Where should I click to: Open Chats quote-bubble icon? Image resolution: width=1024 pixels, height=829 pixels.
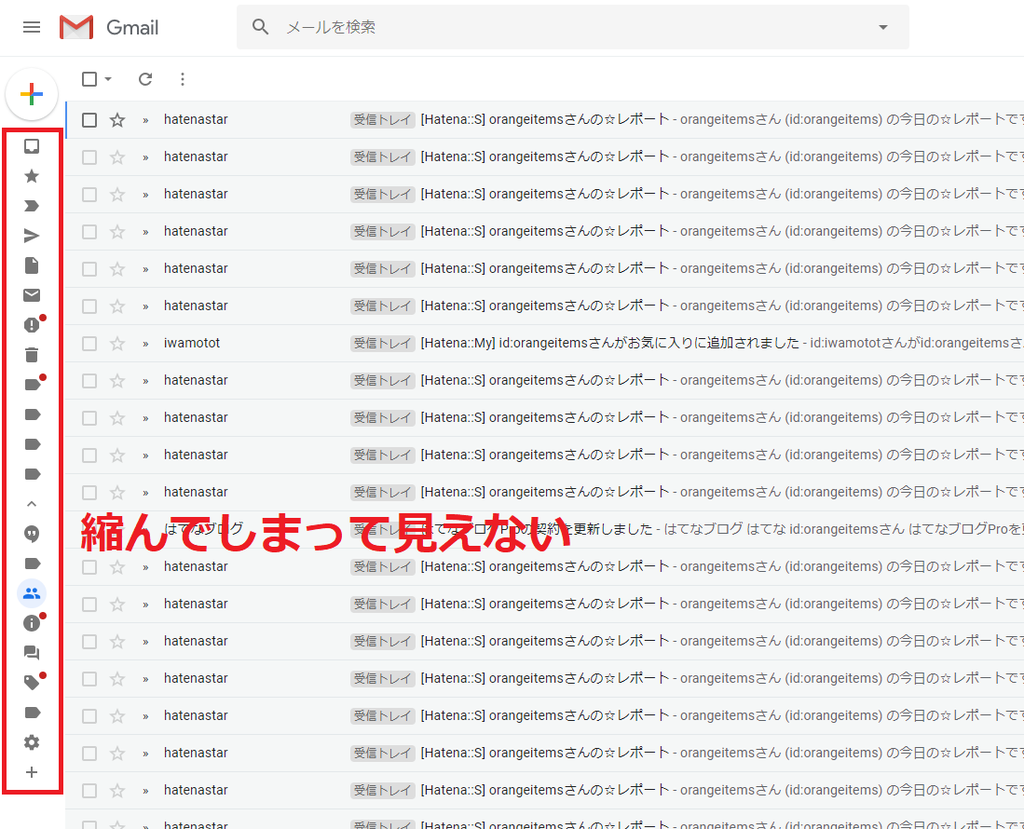pyautogui.click(x=31, y=534)
